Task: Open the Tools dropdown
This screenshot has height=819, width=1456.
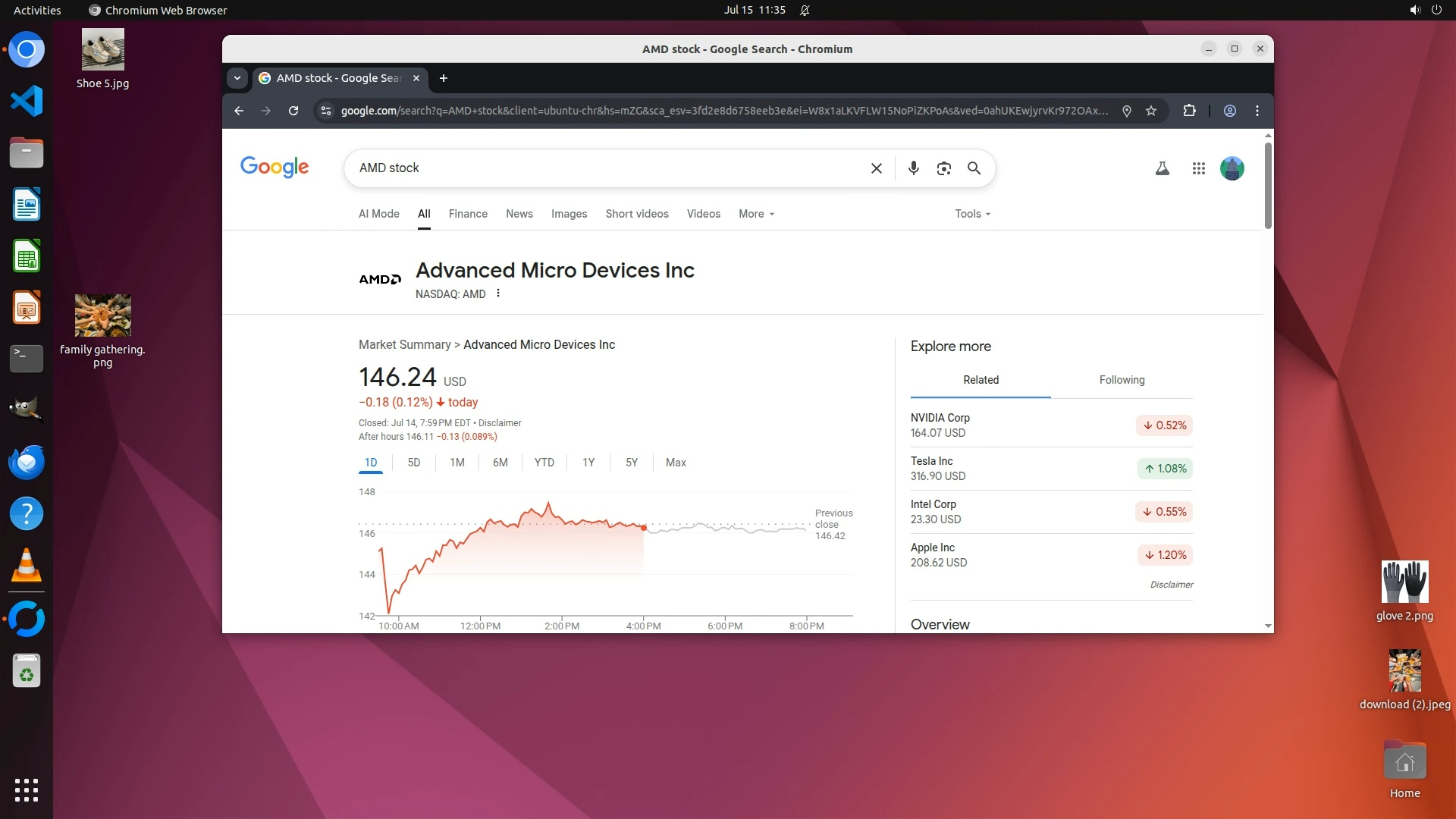Action: (972, 214)
